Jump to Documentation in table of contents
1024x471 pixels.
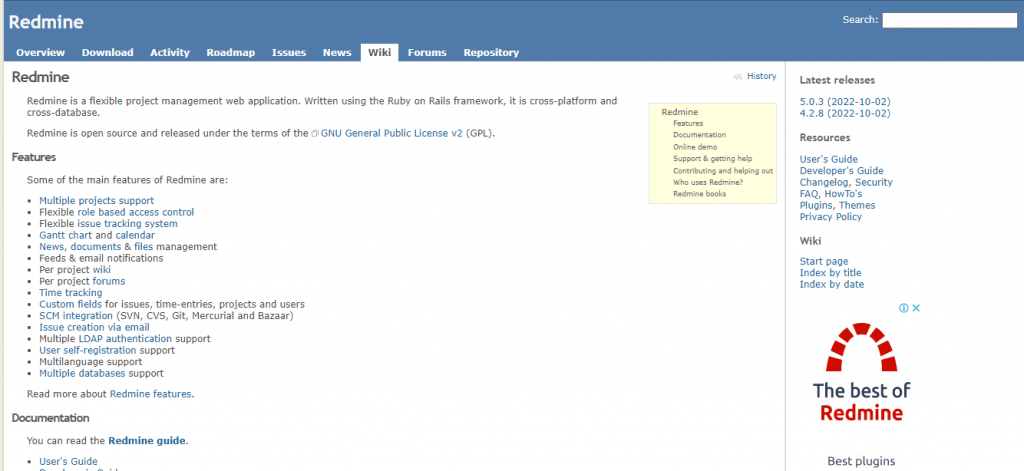tap(699, 135)
